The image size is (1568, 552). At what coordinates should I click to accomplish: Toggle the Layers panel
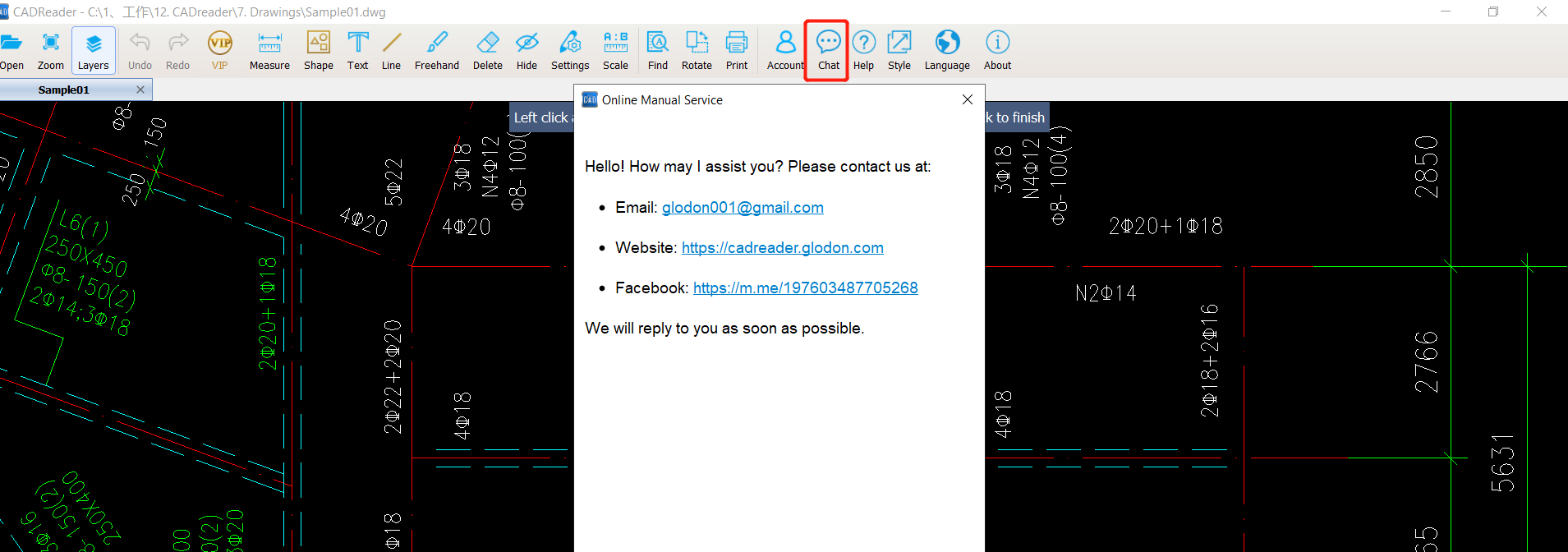click(94, 51)
